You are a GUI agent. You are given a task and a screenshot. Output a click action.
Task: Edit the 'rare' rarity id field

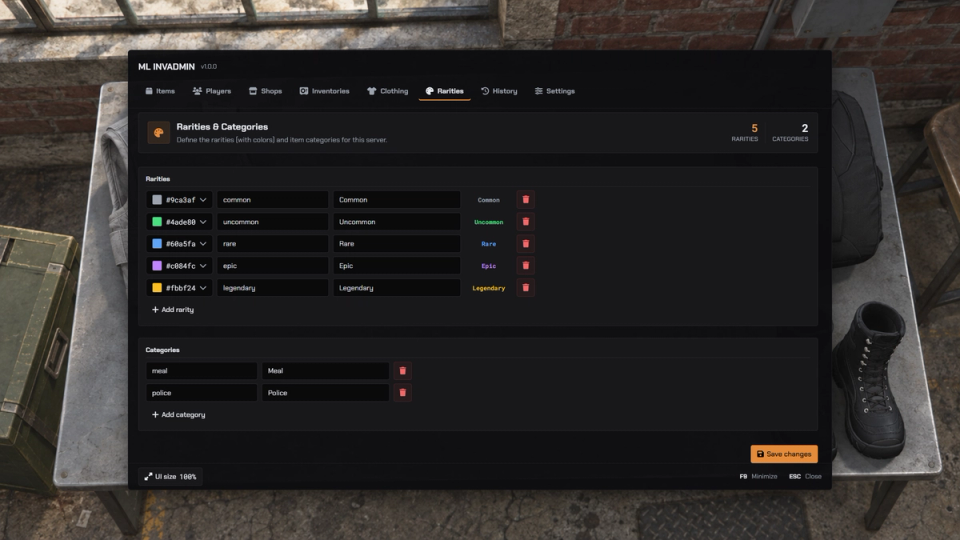point(272,244)
